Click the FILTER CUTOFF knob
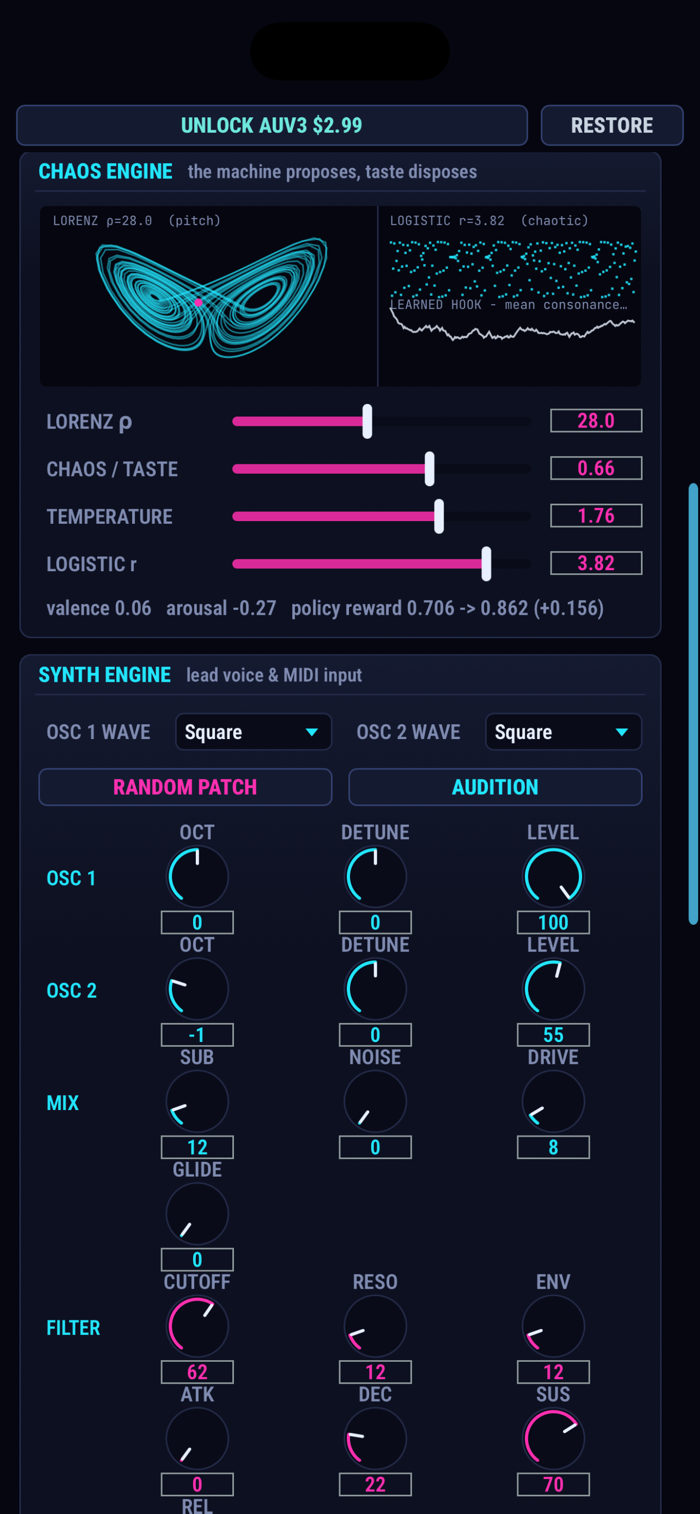This screenshot has width=700, height=1514. tap(197, 1327)
